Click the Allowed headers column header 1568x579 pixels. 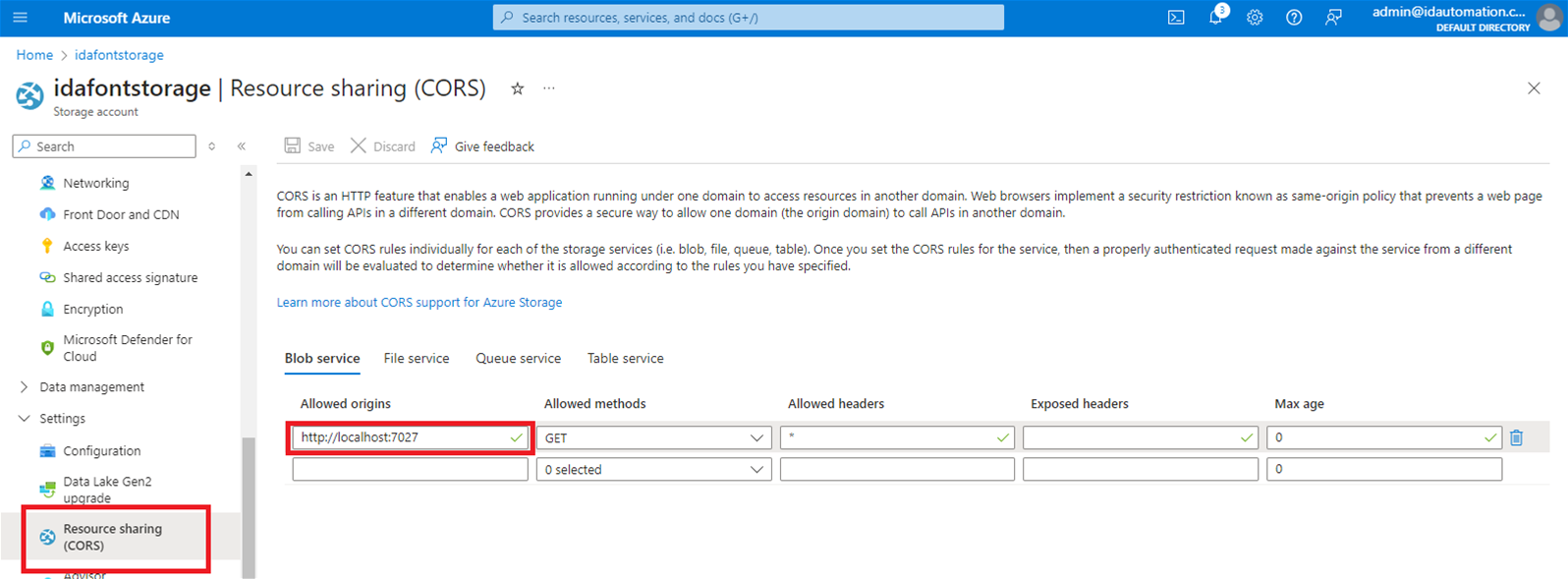[x=836, y=404]
